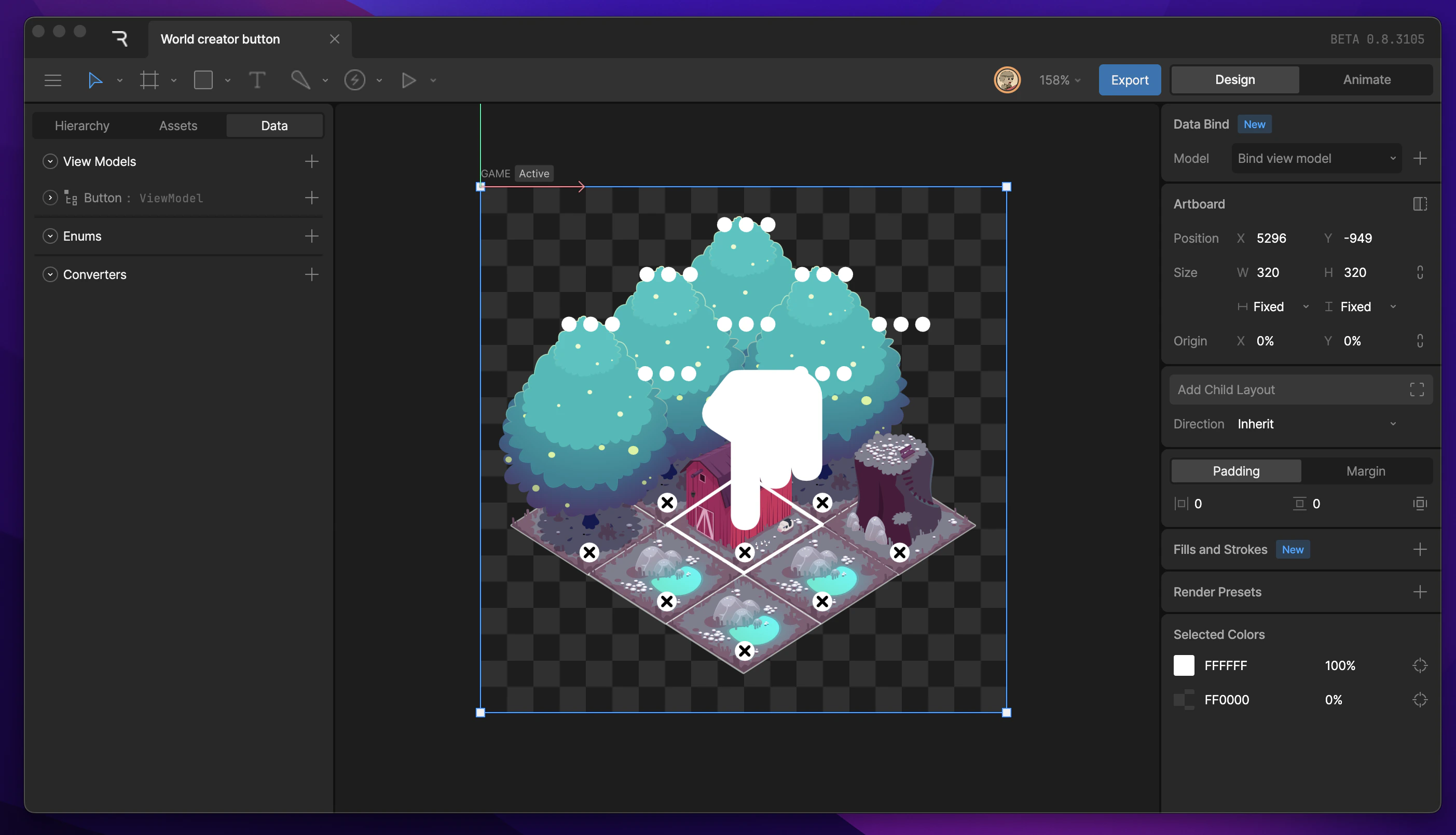
Task: Click the Rive logo in the titlebar
Action: coord(119,38)
